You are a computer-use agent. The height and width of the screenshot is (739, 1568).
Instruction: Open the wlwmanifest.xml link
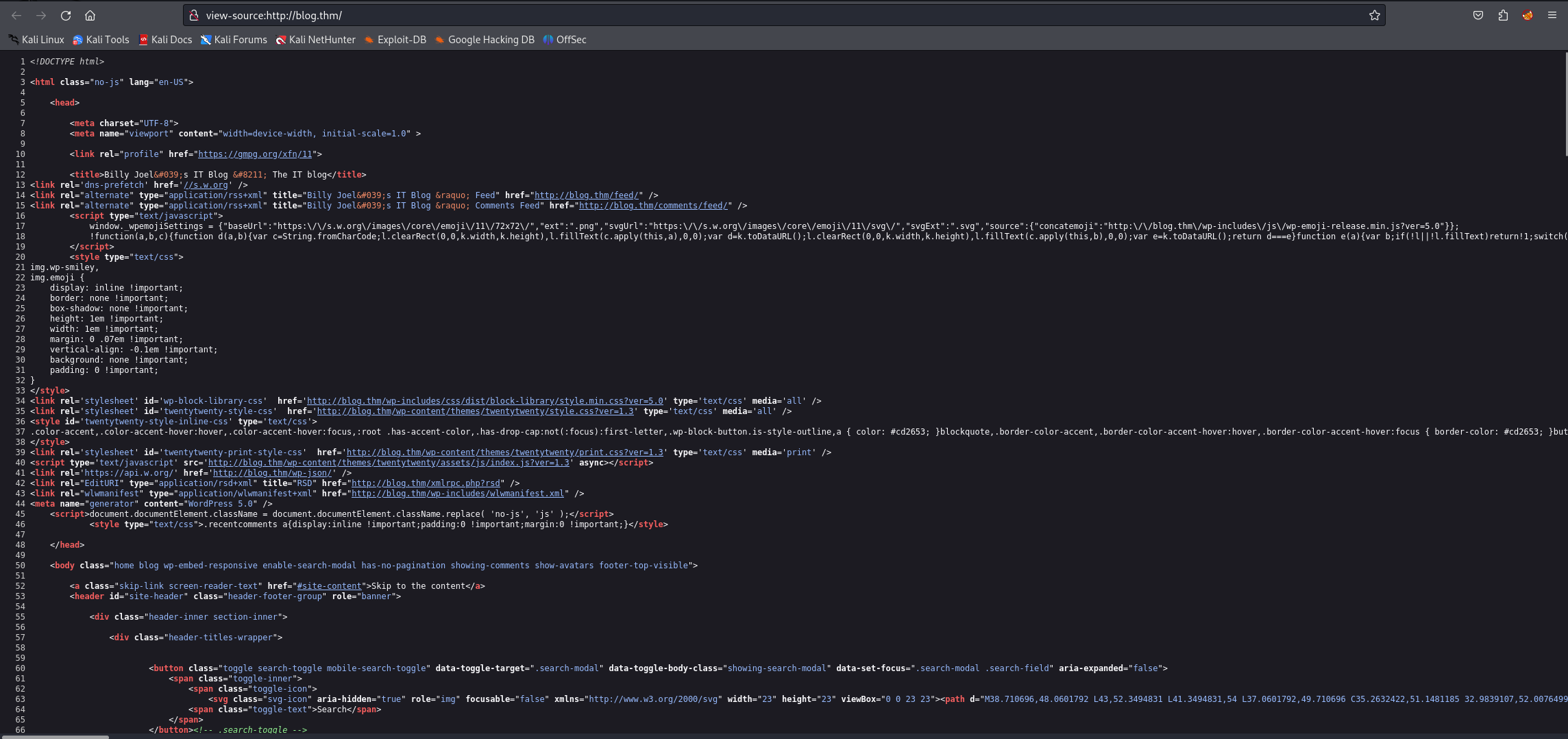tap(457, 494)
